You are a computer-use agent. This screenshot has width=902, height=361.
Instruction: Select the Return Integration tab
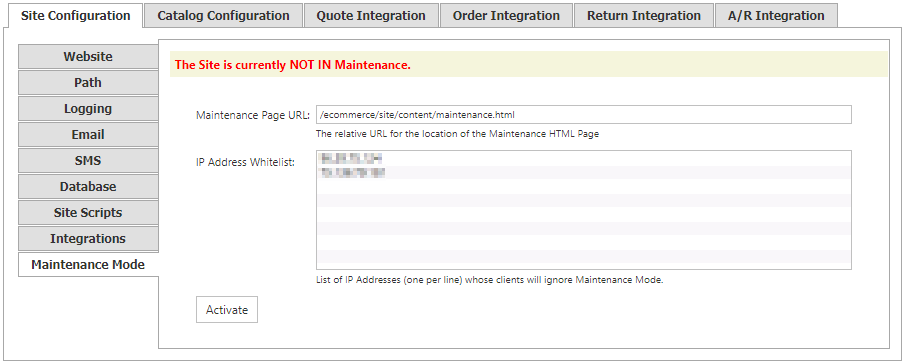click(x=644, y=16)
